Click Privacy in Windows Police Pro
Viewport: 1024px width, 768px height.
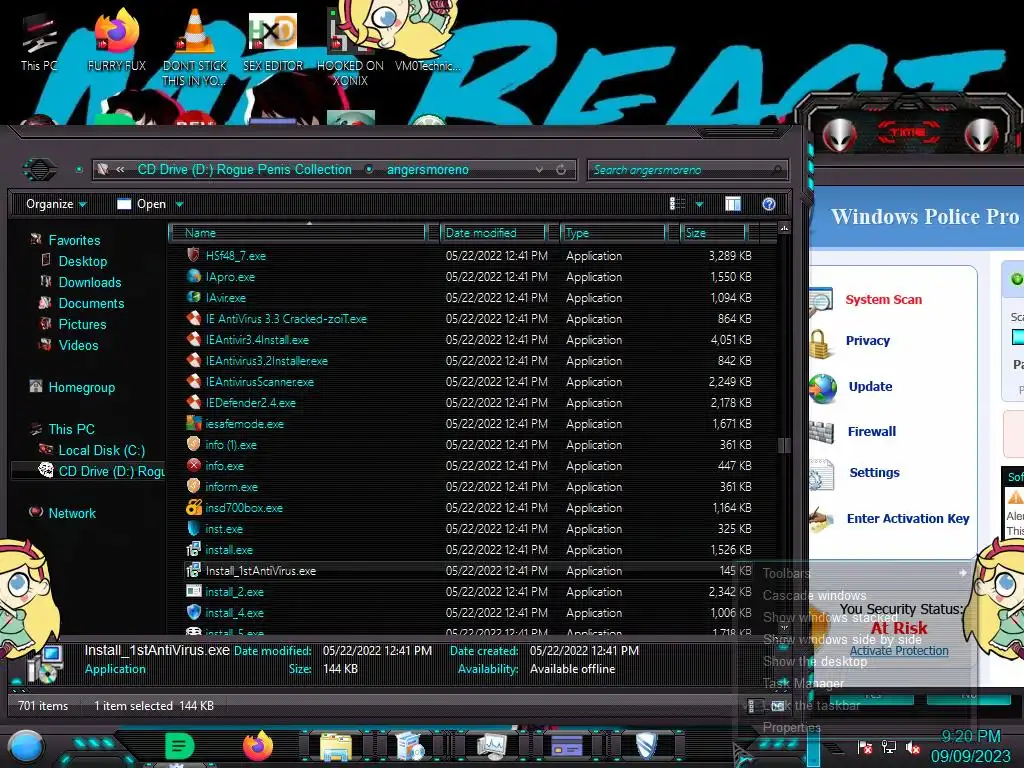click(867, 341)
